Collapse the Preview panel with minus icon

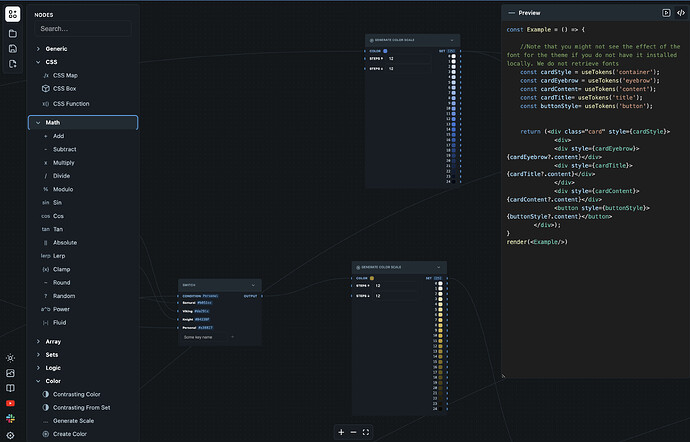click(x=511, y=13)
